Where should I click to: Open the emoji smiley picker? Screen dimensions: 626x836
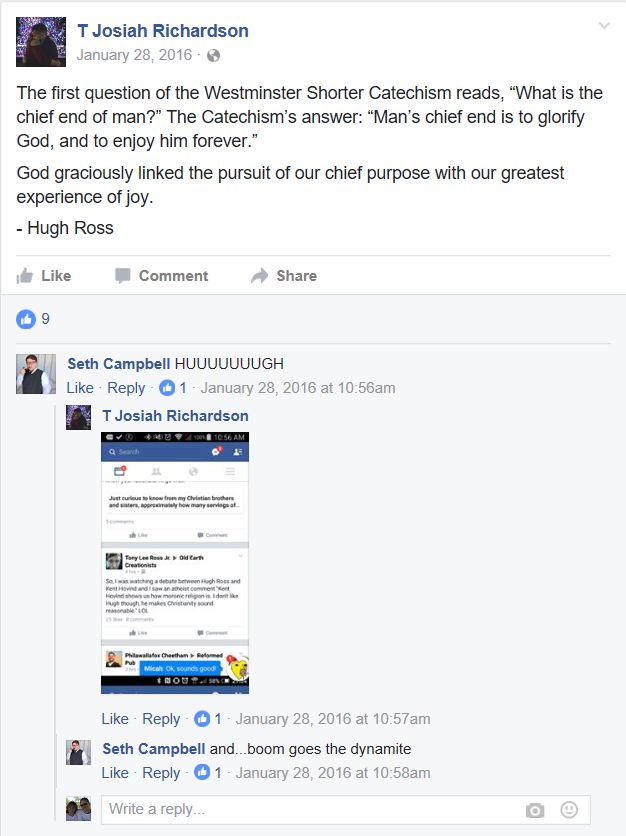coord(569,810)
